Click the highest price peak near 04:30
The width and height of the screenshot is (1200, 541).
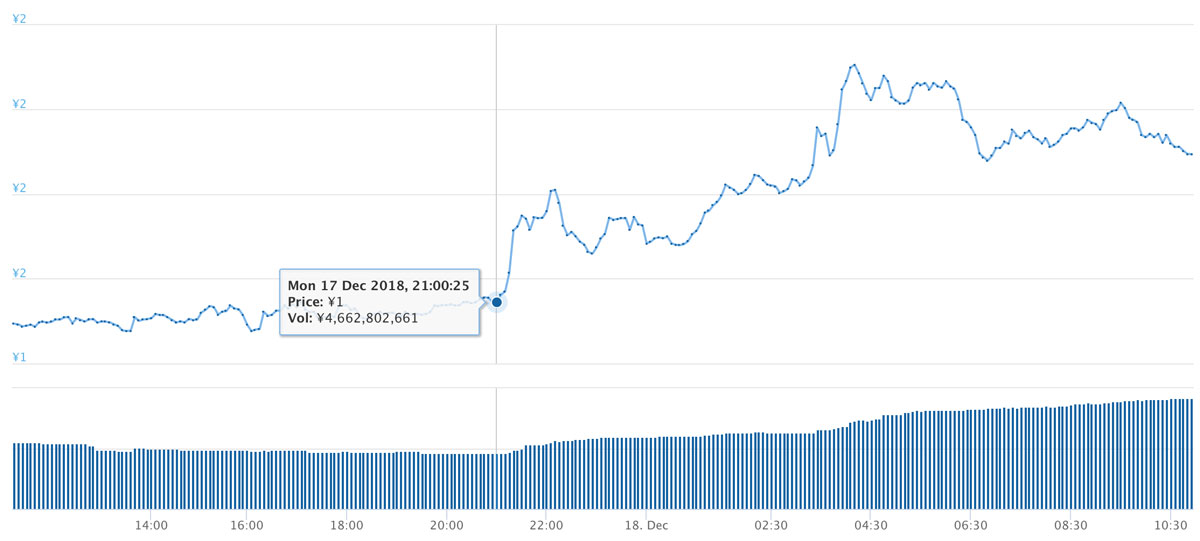[853, 65]
